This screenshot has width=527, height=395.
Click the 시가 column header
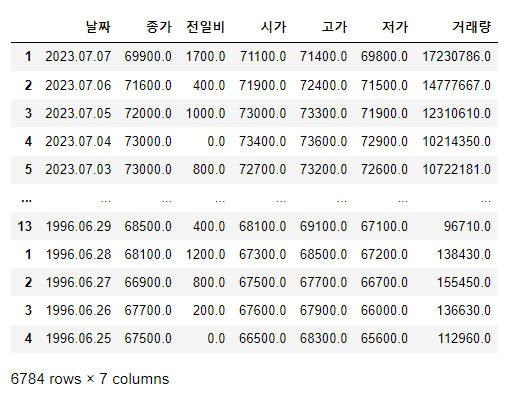[273, 27]
